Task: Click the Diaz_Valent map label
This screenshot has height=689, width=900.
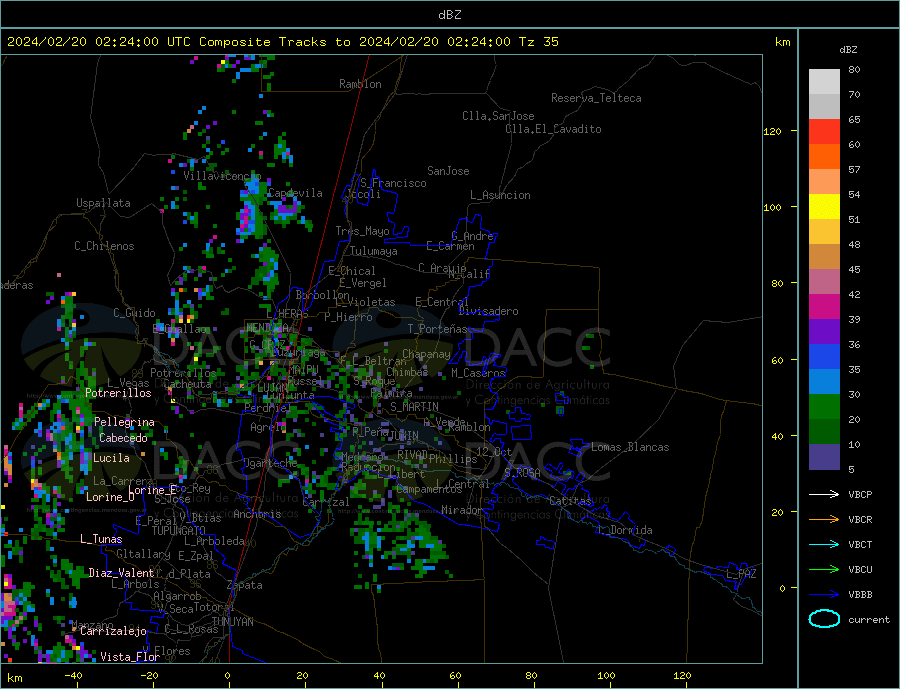Action: [x=121, y=573]
